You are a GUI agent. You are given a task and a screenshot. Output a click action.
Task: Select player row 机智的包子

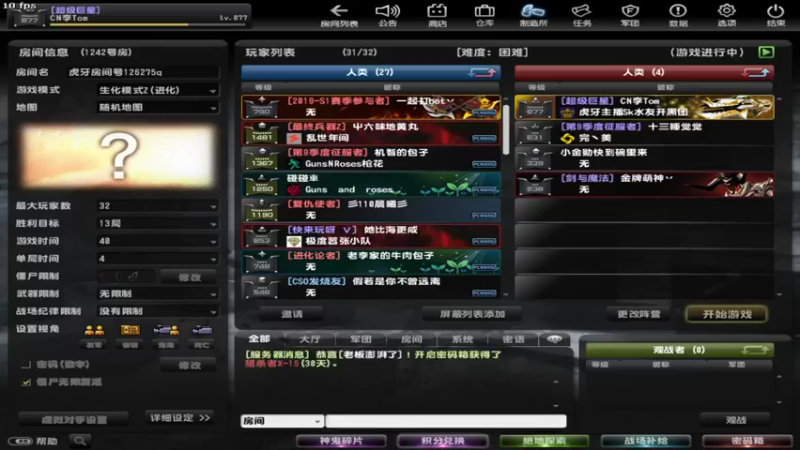click(371, 159)
